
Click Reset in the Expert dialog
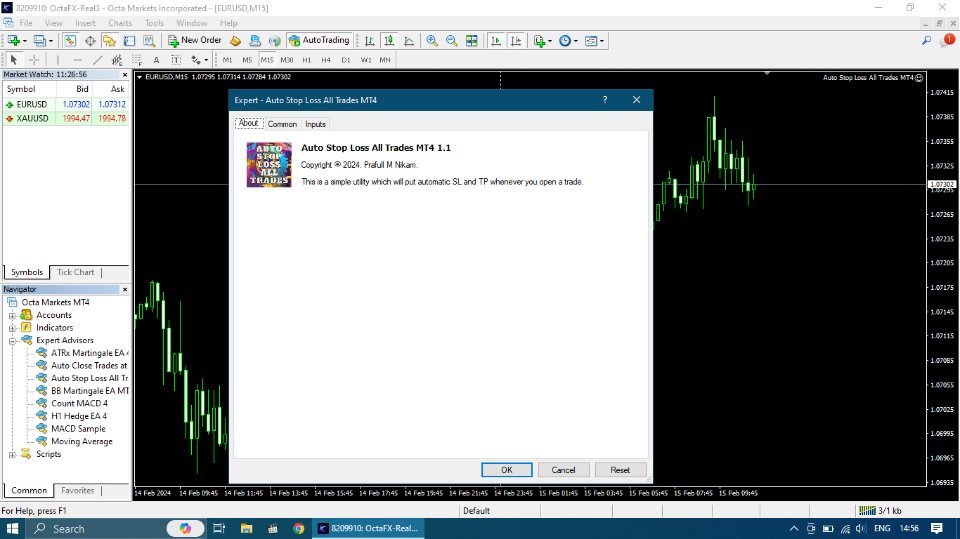620,470
